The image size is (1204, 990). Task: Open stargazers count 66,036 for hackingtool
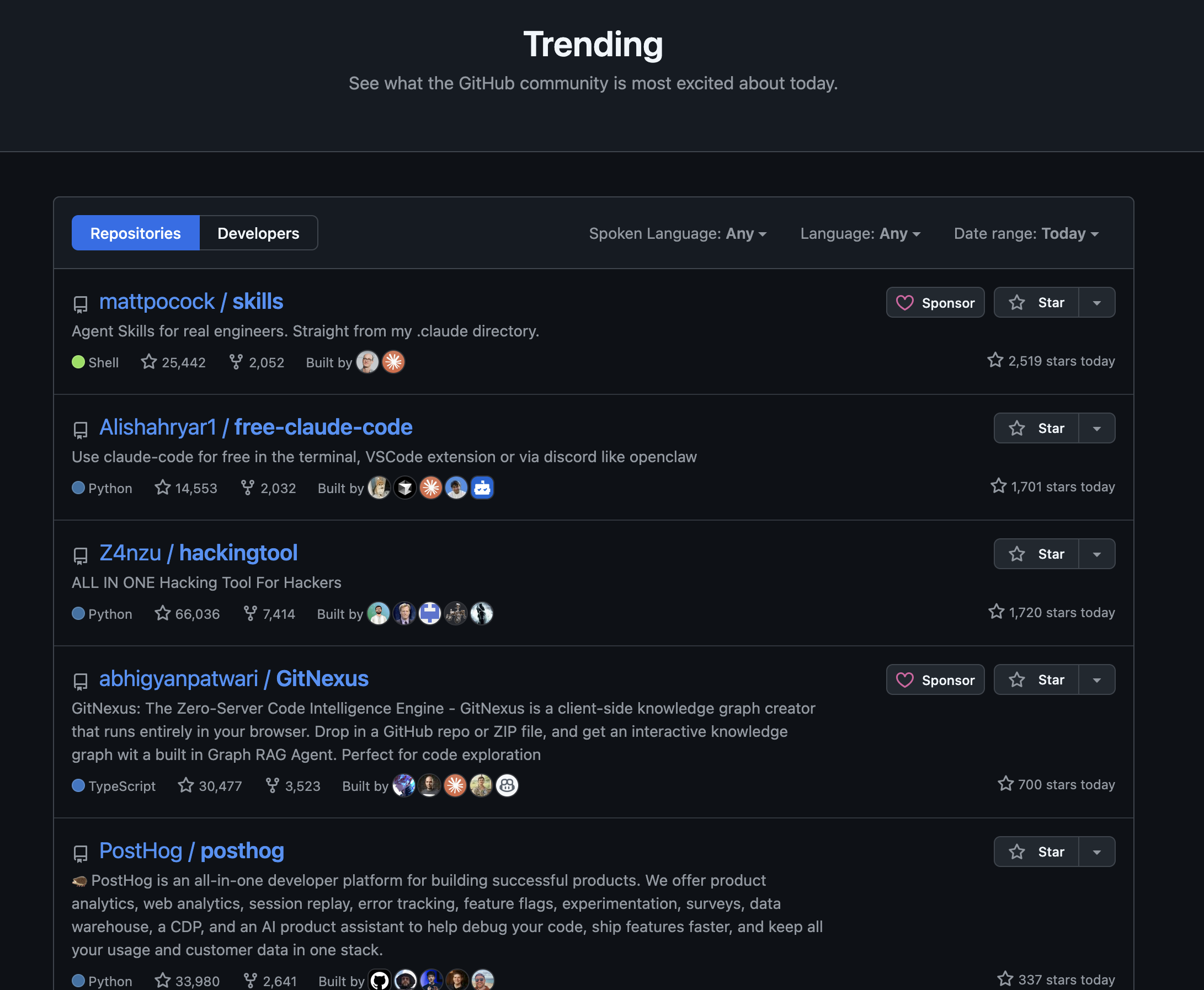point(187,614)
